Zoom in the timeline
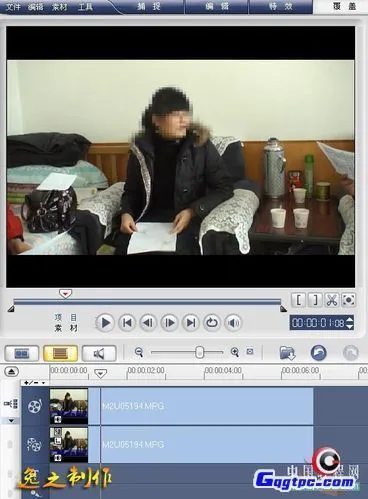The image size is (368, 499). click(235, 352)
